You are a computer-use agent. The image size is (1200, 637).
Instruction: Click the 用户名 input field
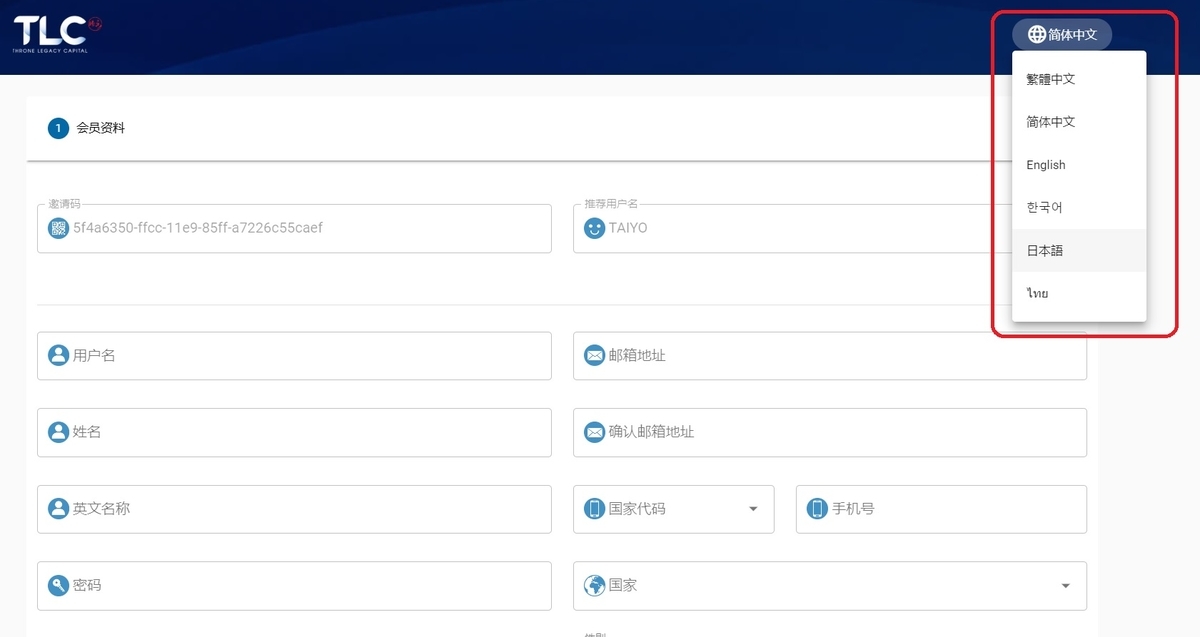(294, 356)
